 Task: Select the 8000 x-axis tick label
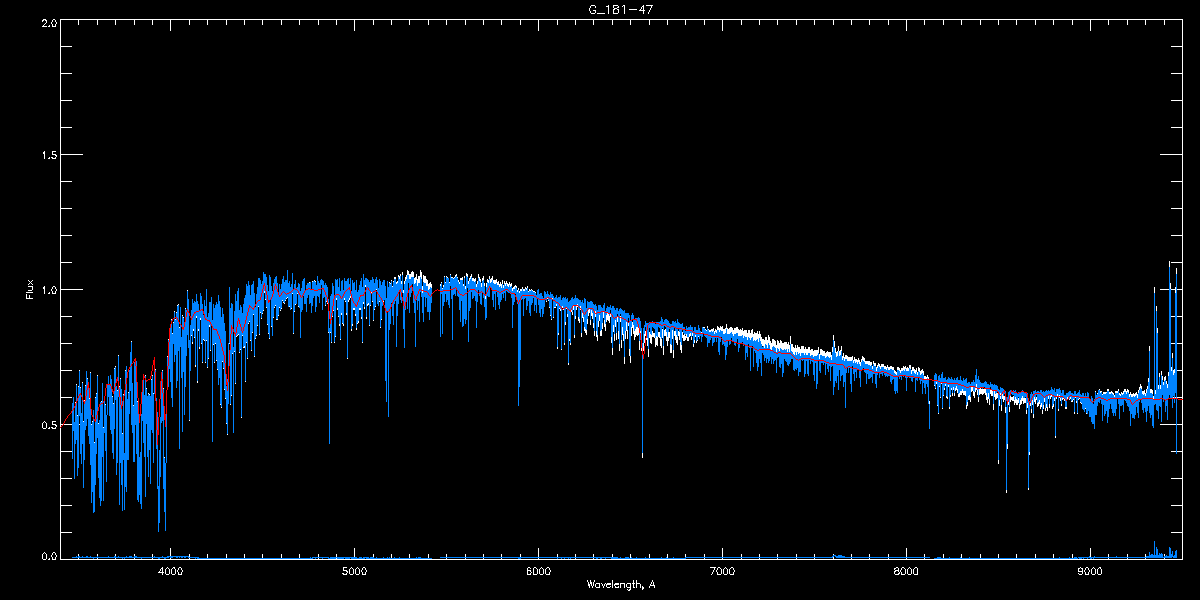(x=906, y=572)
